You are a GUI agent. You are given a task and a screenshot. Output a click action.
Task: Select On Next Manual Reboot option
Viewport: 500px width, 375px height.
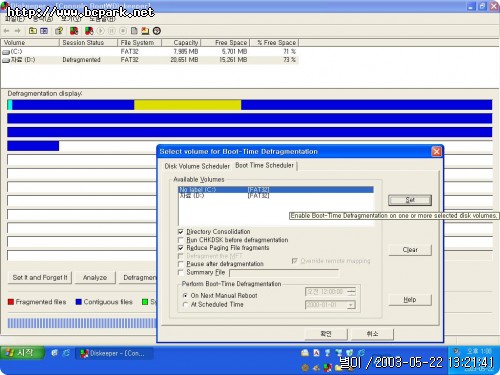[185, 296]
